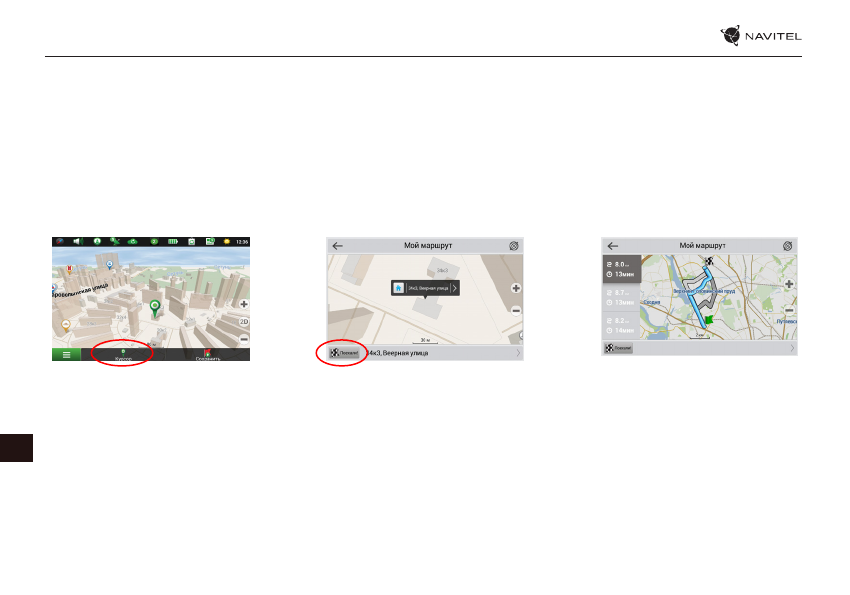
Task: Switch map view with the 2D button
Action: click(x=243, y=322)
